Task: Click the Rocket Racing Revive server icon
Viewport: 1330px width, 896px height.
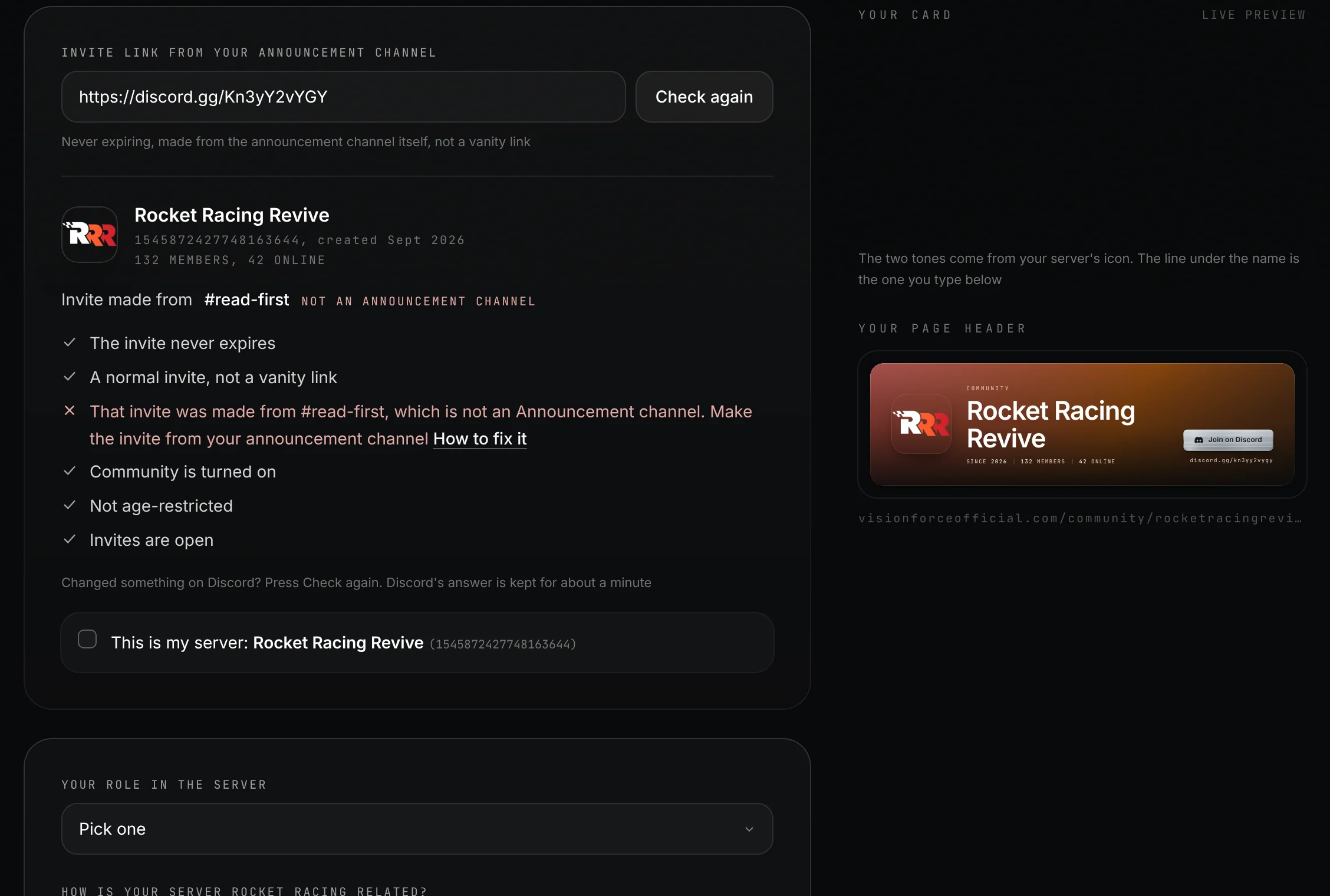Action: coord(90,235)
